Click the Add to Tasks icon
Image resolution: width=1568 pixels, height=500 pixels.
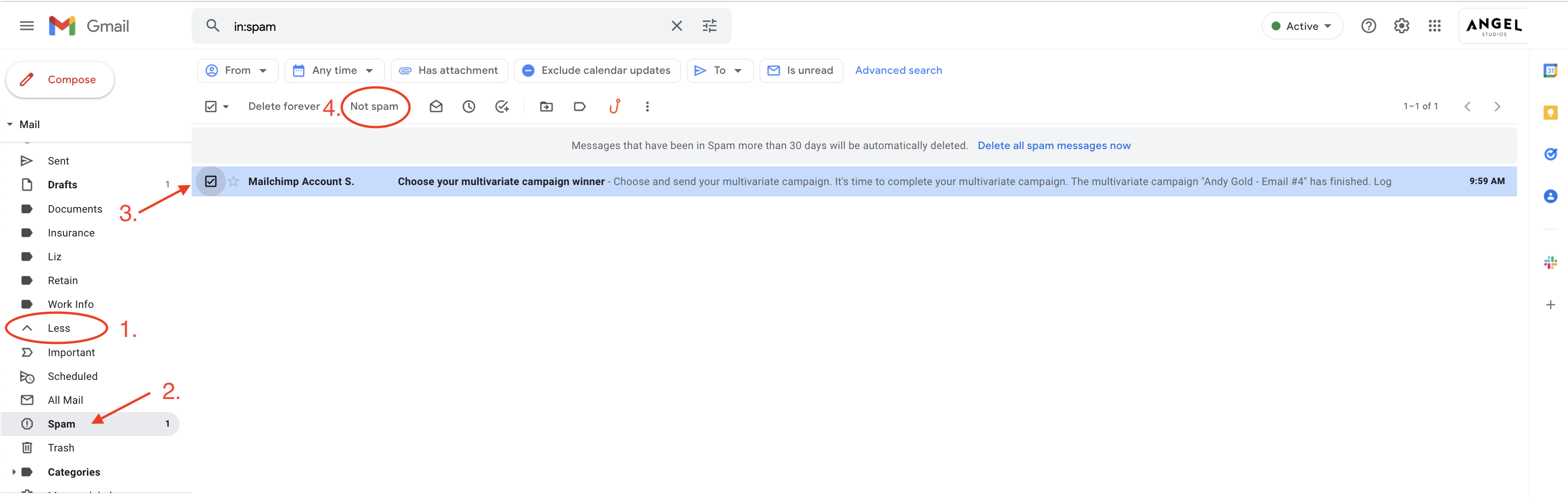pyautogui.click(x=502, y=107)
